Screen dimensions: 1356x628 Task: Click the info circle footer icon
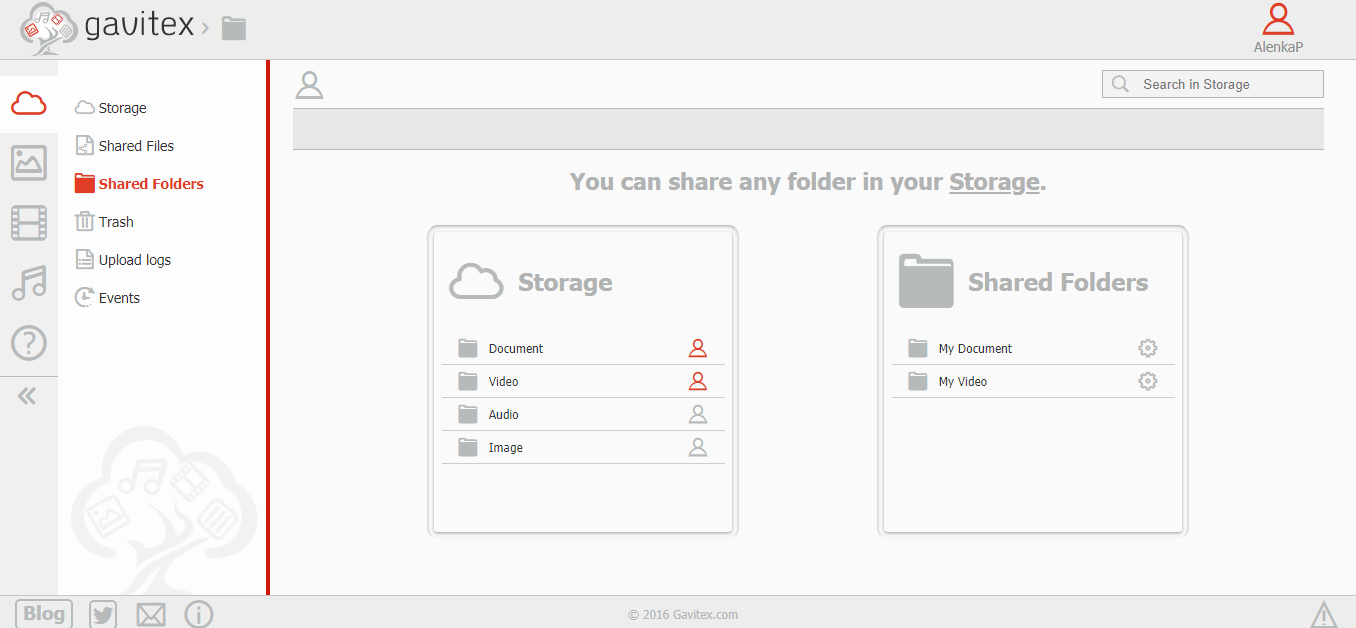199,614
